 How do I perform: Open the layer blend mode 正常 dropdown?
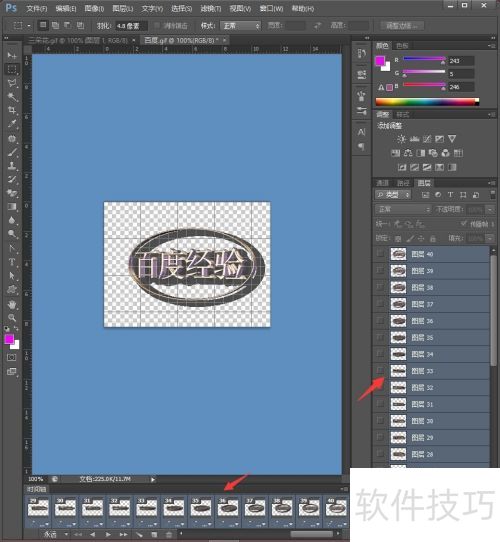click(403, 209)
